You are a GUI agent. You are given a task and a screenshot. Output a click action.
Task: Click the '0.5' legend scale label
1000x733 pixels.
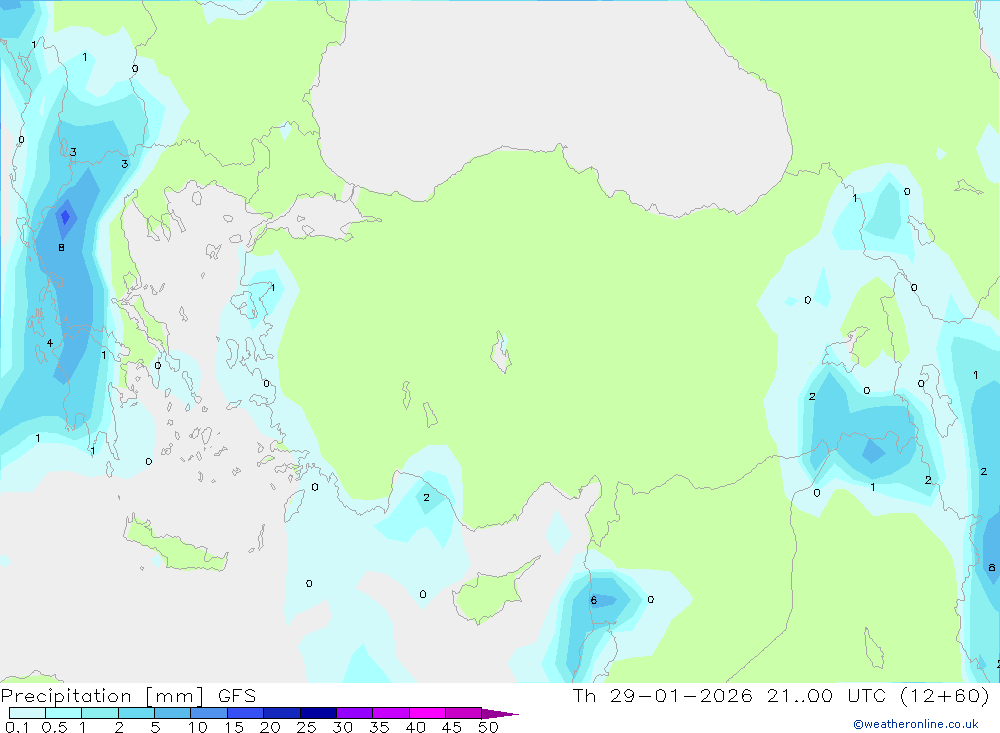coord(54,727)
